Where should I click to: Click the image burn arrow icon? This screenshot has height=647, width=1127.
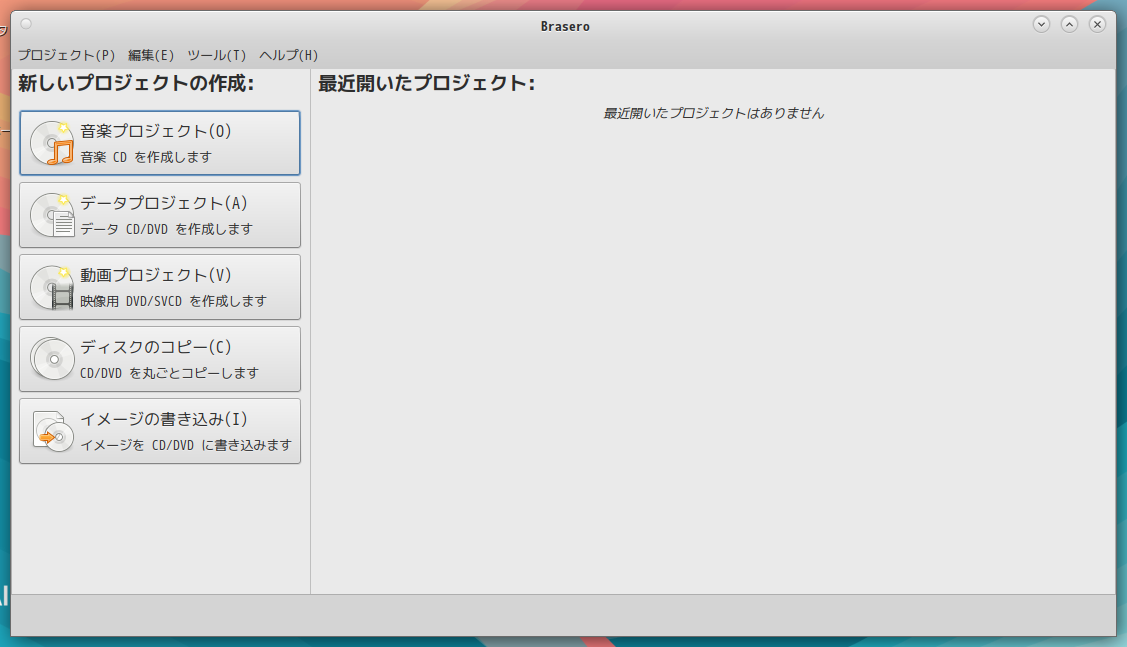click(x=52, y=431)
